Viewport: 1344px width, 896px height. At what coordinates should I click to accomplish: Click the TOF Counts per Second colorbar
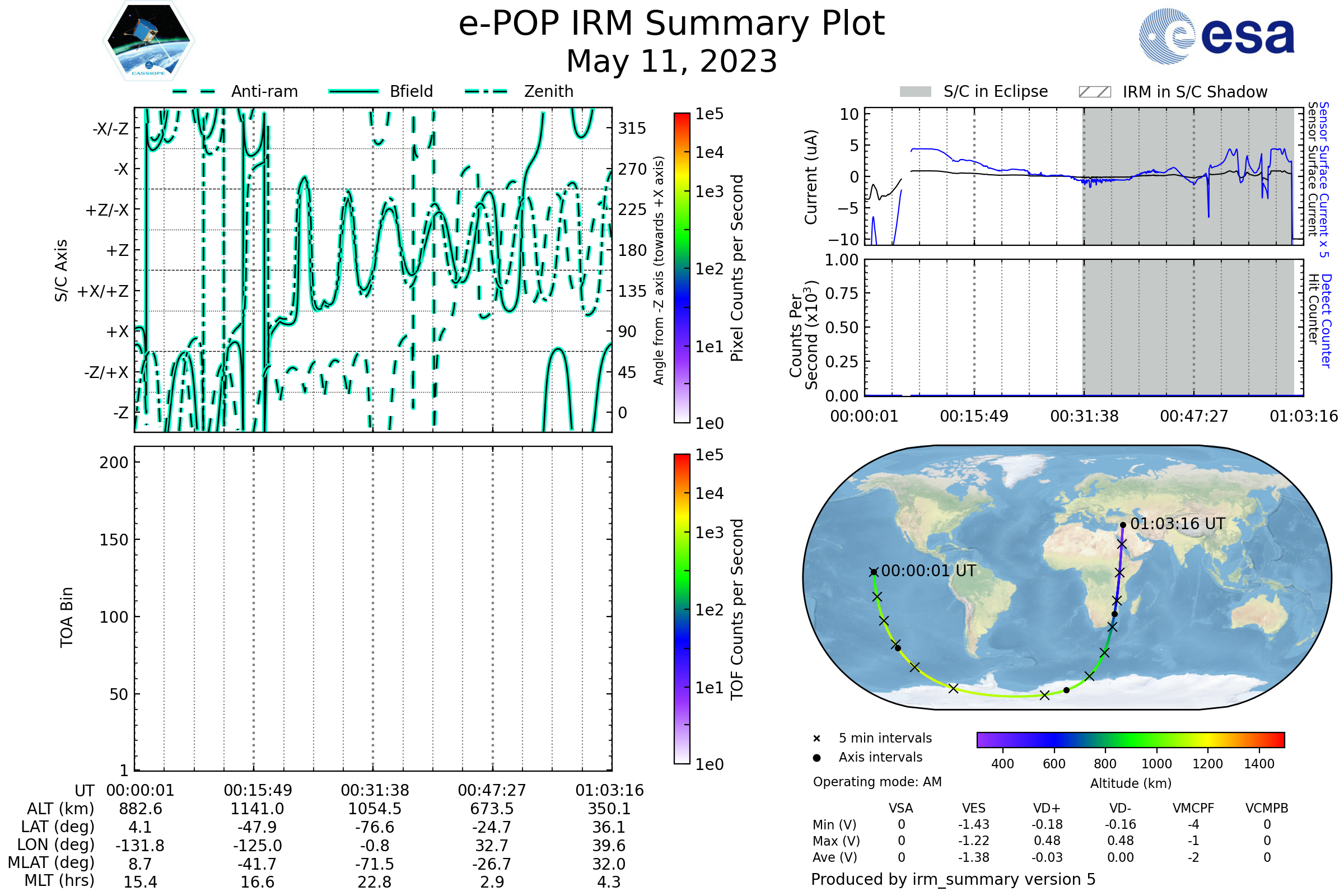[682, 609]
